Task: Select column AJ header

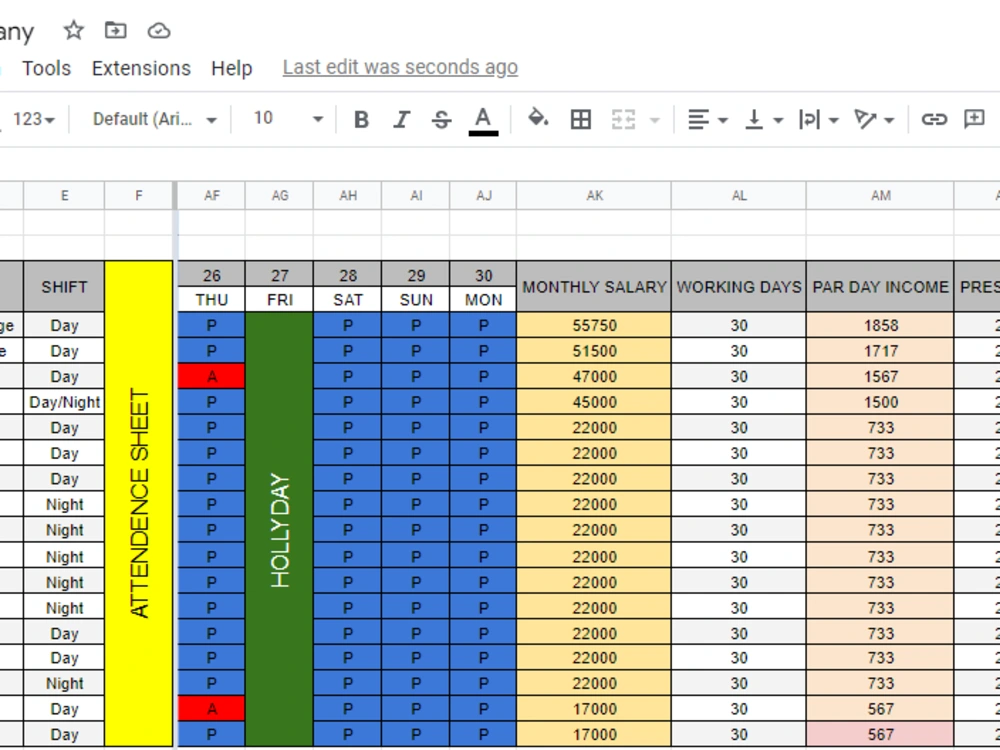Action: [483, 196]
